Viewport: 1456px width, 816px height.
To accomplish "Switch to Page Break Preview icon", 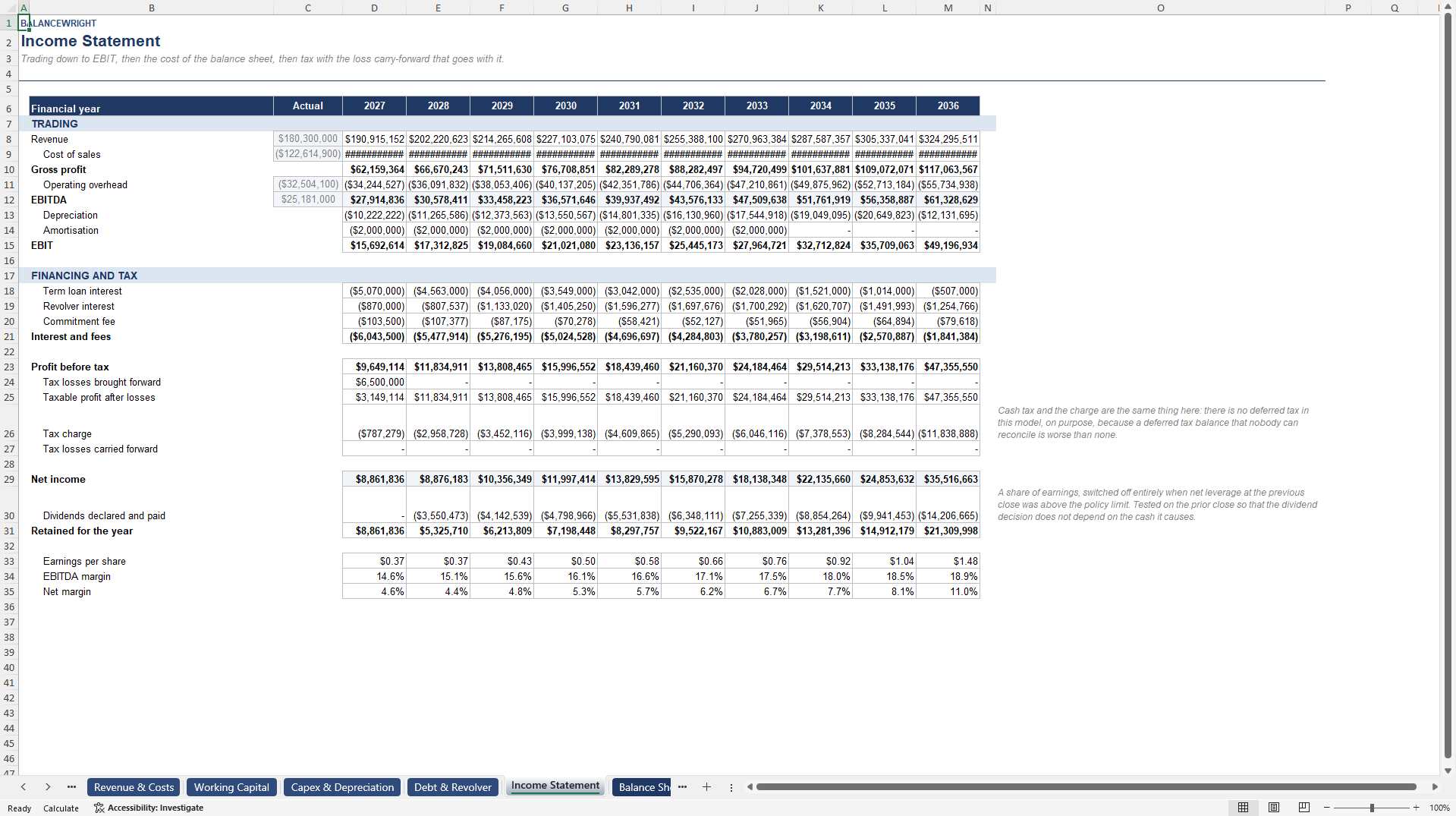I will tap(1303, 808).
